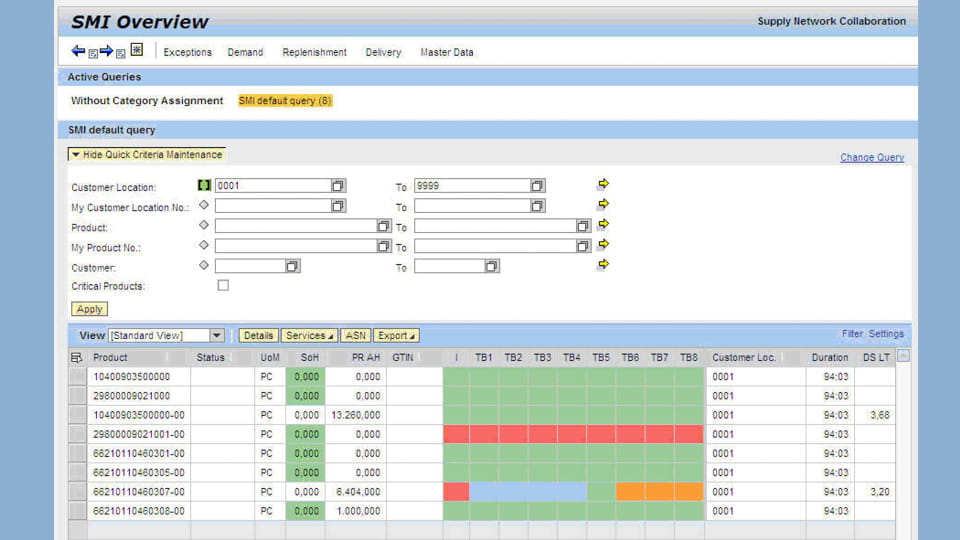This screenshot has height=540, width=960.
Task: Open the Master Data menu
Action: 447,53
